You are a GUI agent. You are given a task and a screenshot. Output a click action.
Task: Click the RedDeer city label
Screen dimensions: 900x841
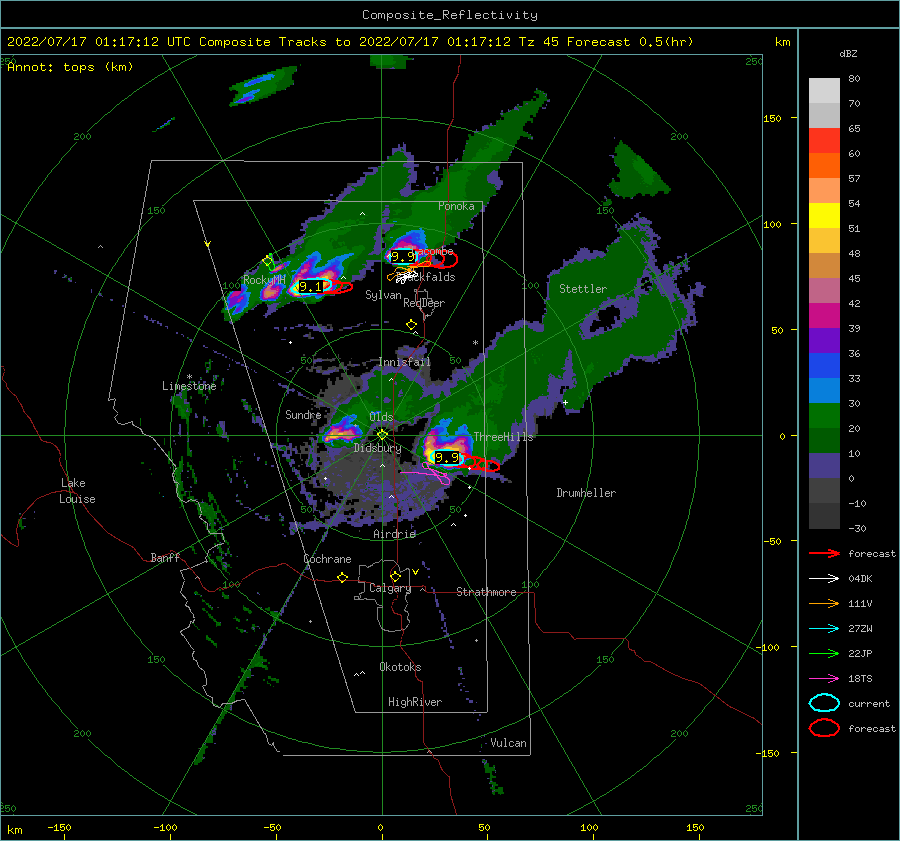coord(424,303)
